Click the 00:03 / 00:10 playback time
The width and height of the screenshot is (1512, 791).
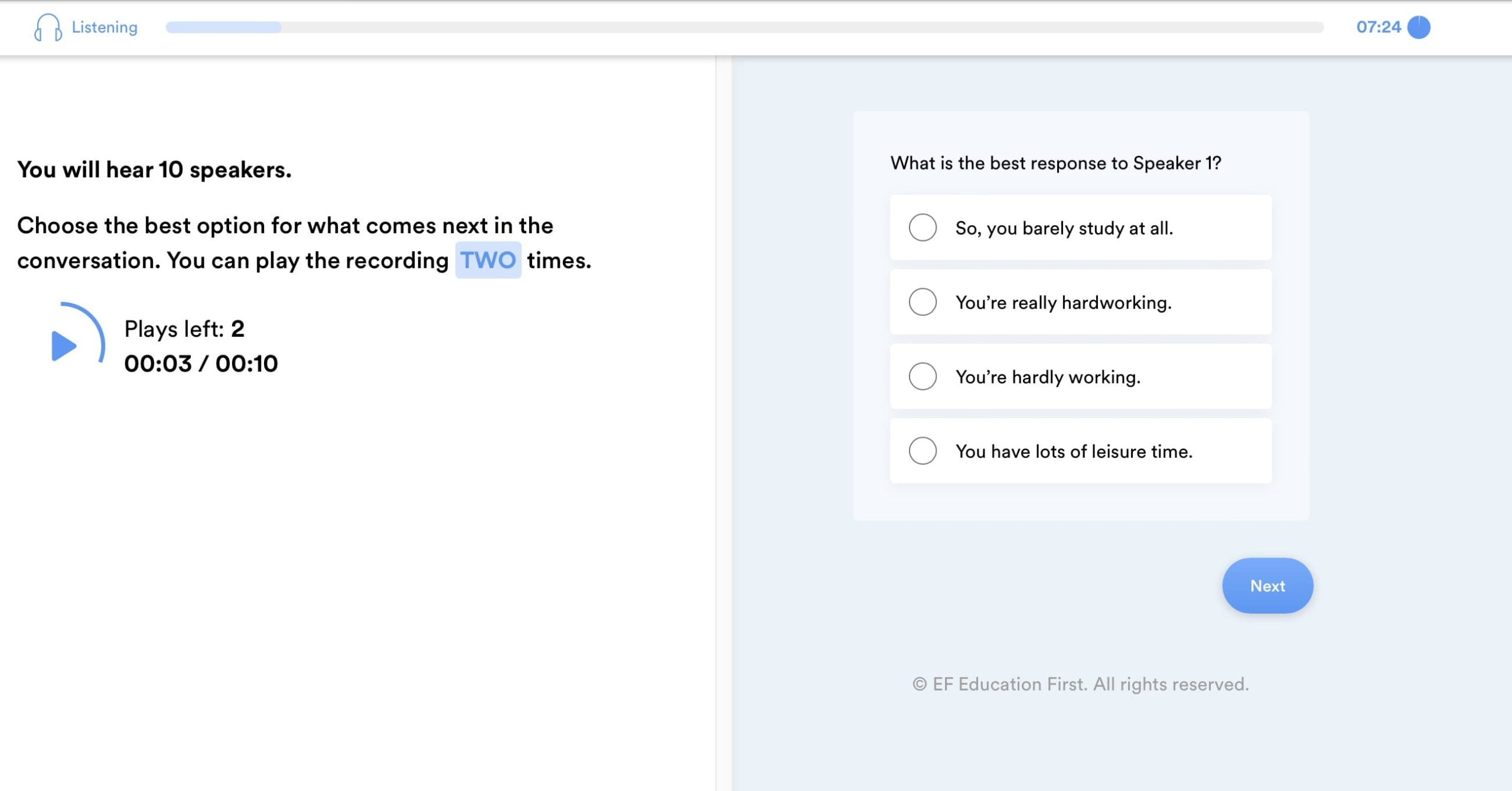(201, 363)
